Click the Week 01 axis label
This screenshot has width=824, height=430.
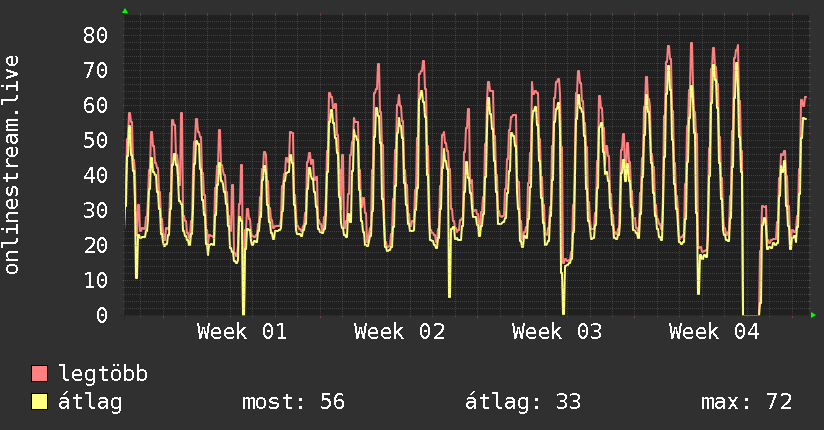(242, 332)
